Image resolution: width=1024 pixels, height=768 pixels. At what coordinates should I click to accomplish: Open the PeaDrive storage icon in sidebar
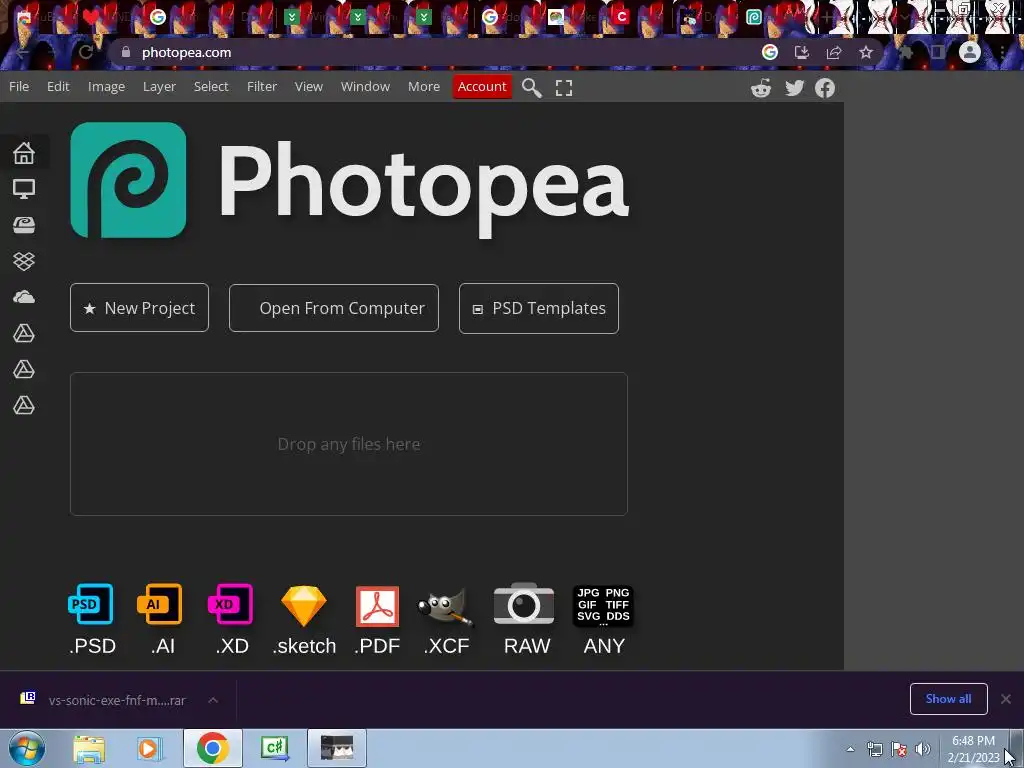(x=24, y=225)
